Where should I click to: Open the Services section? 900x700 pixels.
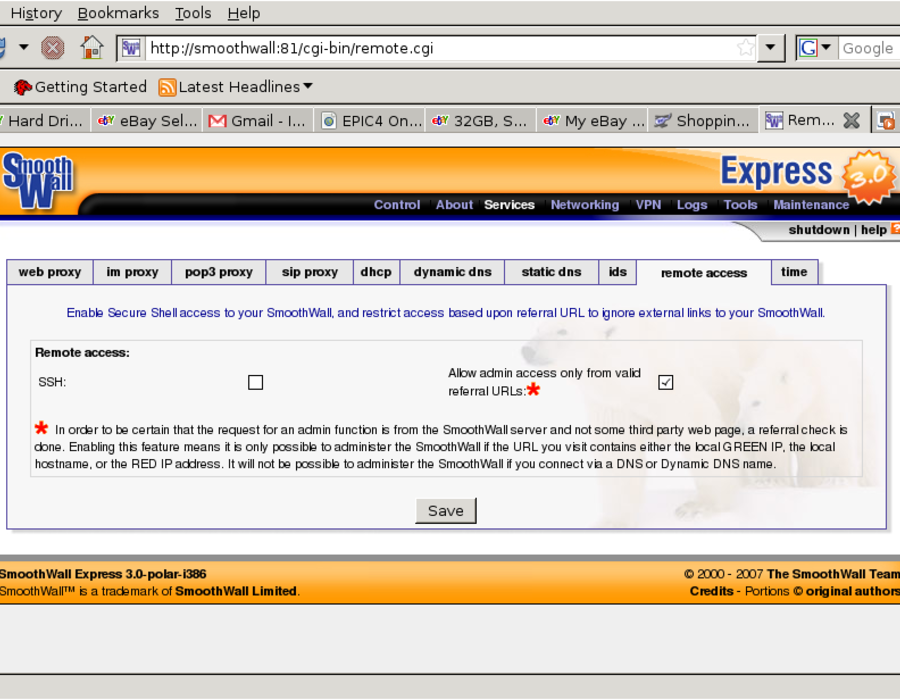coord(509,205)
